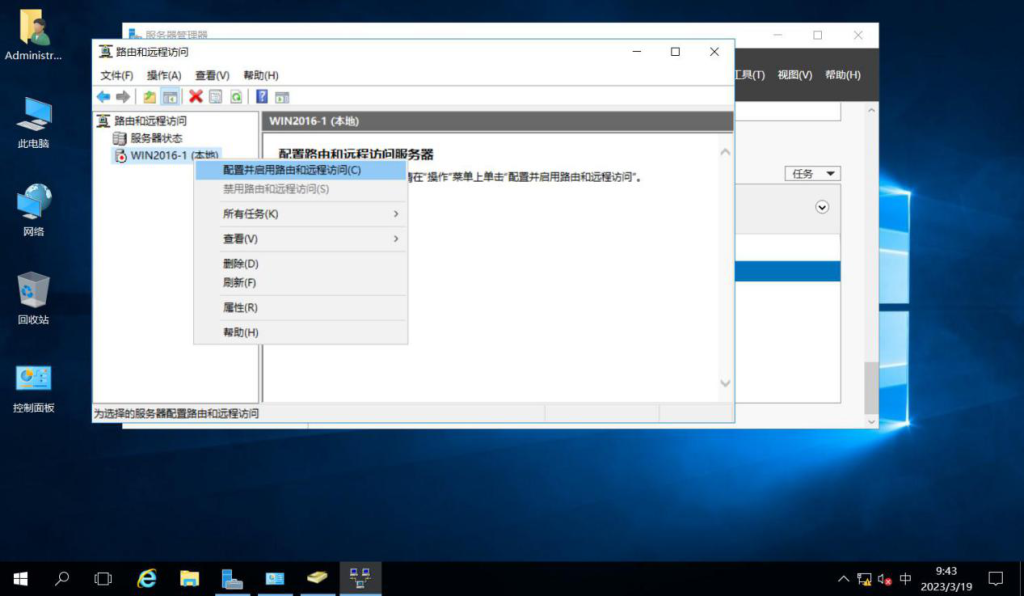Image resolution: width=1024 pixels, height=596 pixels.
Task: Select the 路由和远程访问 root tree node
Action: (x=150, y=121)
